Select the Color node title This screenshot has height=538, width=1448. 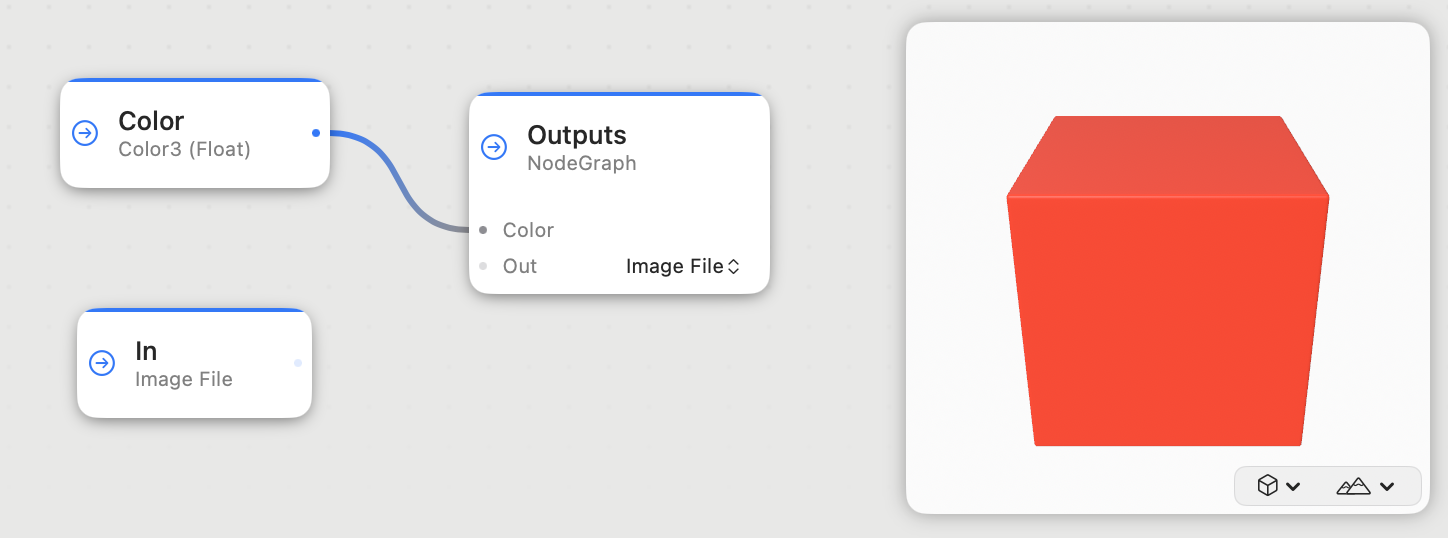pyautogui.click(x=151, y=121)
